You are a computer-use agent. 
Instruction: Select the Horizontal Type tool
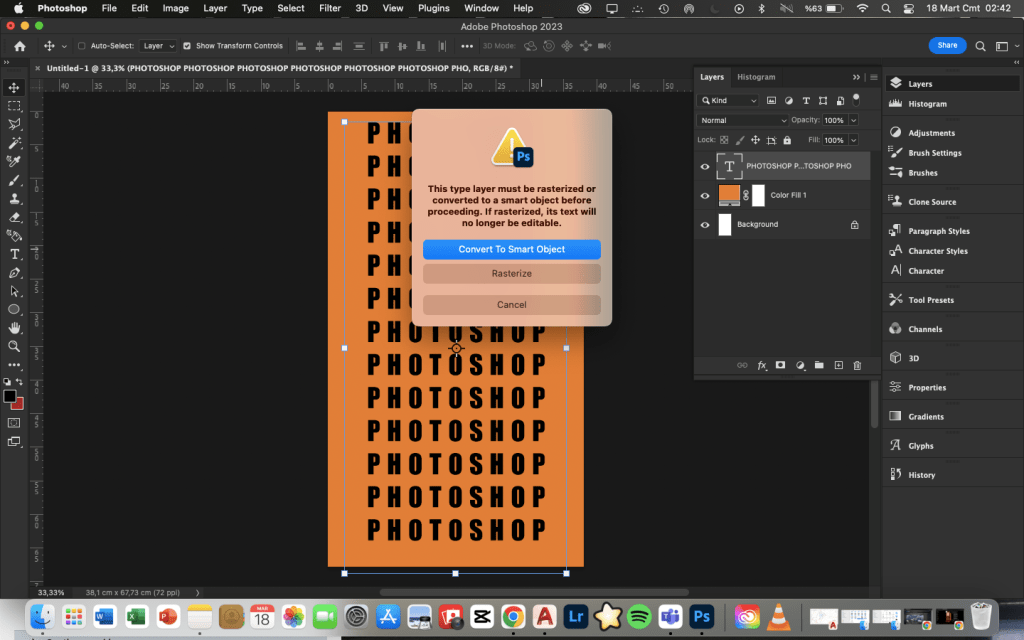coord(14,254)
